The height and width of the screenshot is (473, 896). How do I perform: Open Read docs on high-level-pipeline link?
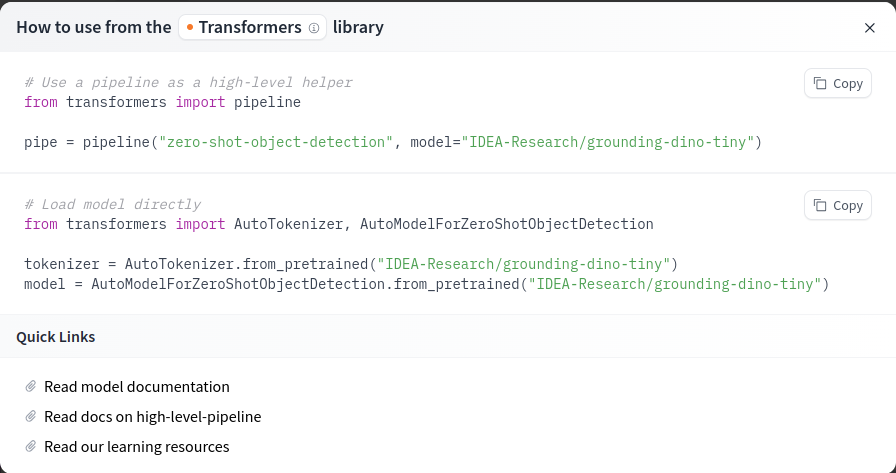152,417
